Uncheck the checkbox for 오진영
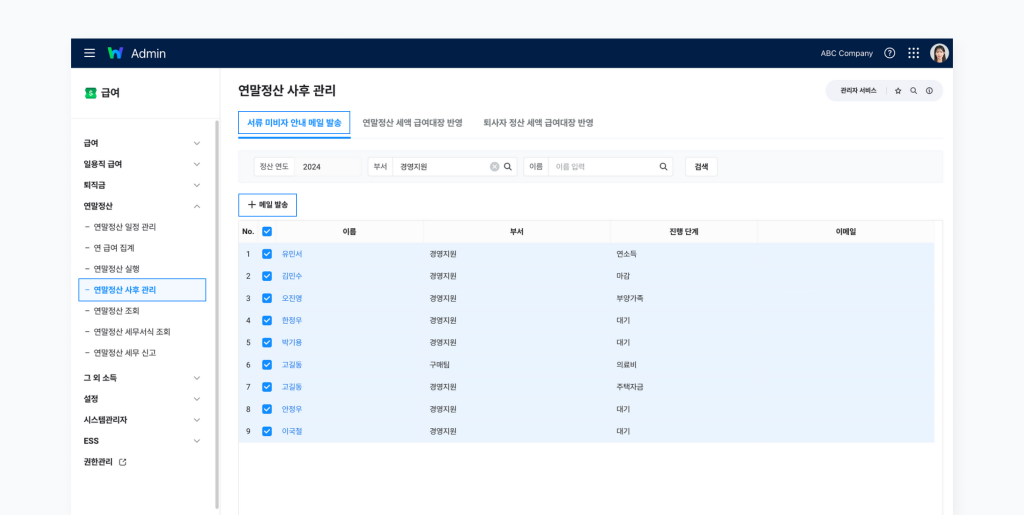Screen dimensions: 1024x515 266,298
